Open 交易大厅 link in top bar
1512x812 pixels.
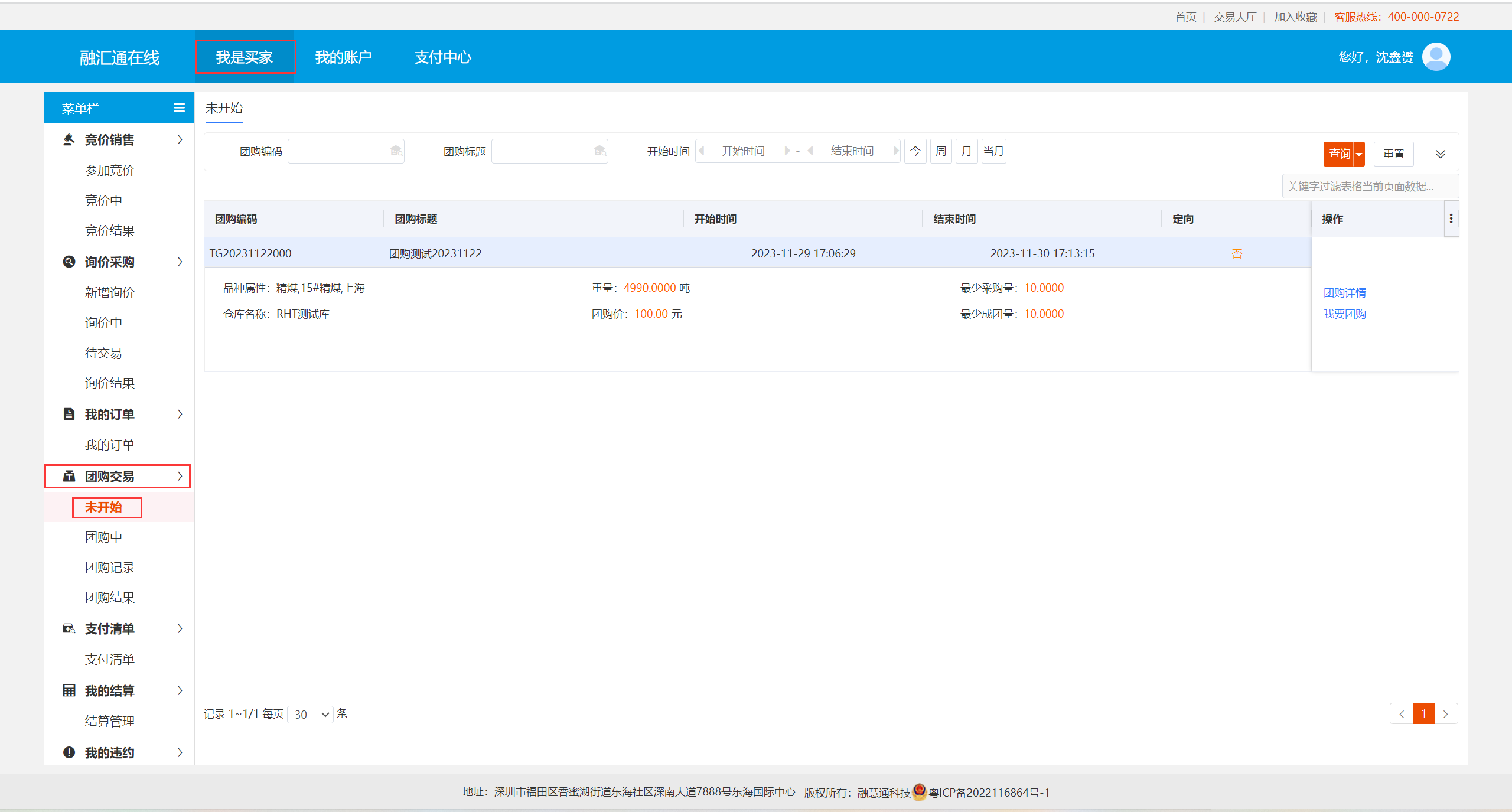[1235, 17]
